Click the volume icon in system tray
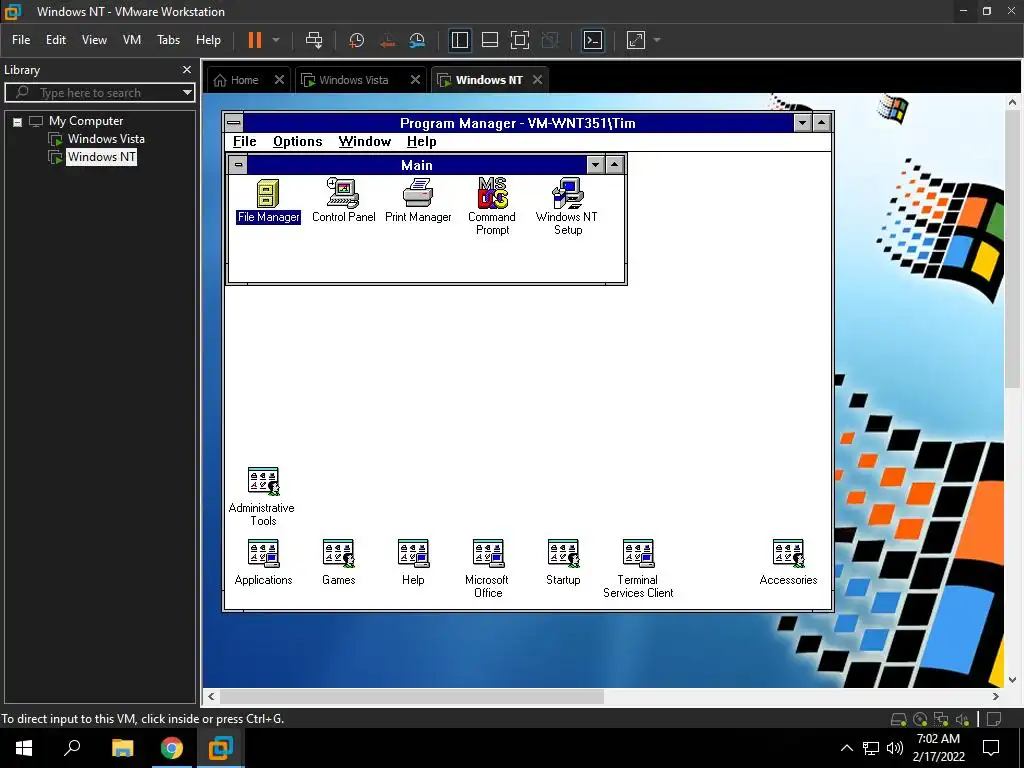The height and width of the screenshot is (768, 1024). [x=895, y=748]
